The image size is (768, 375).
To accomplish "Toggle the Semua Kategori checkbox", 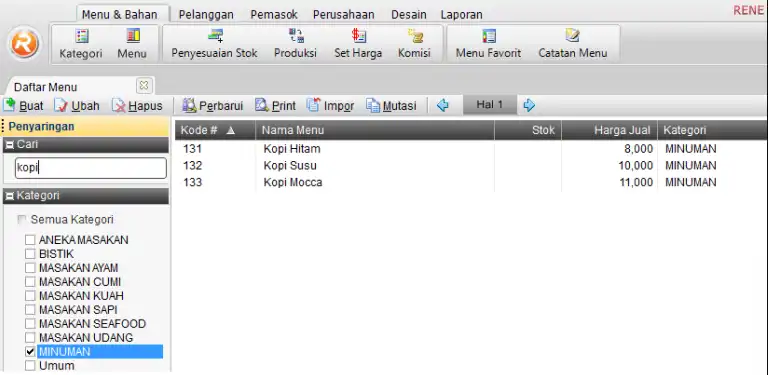I will pos(22,219).
